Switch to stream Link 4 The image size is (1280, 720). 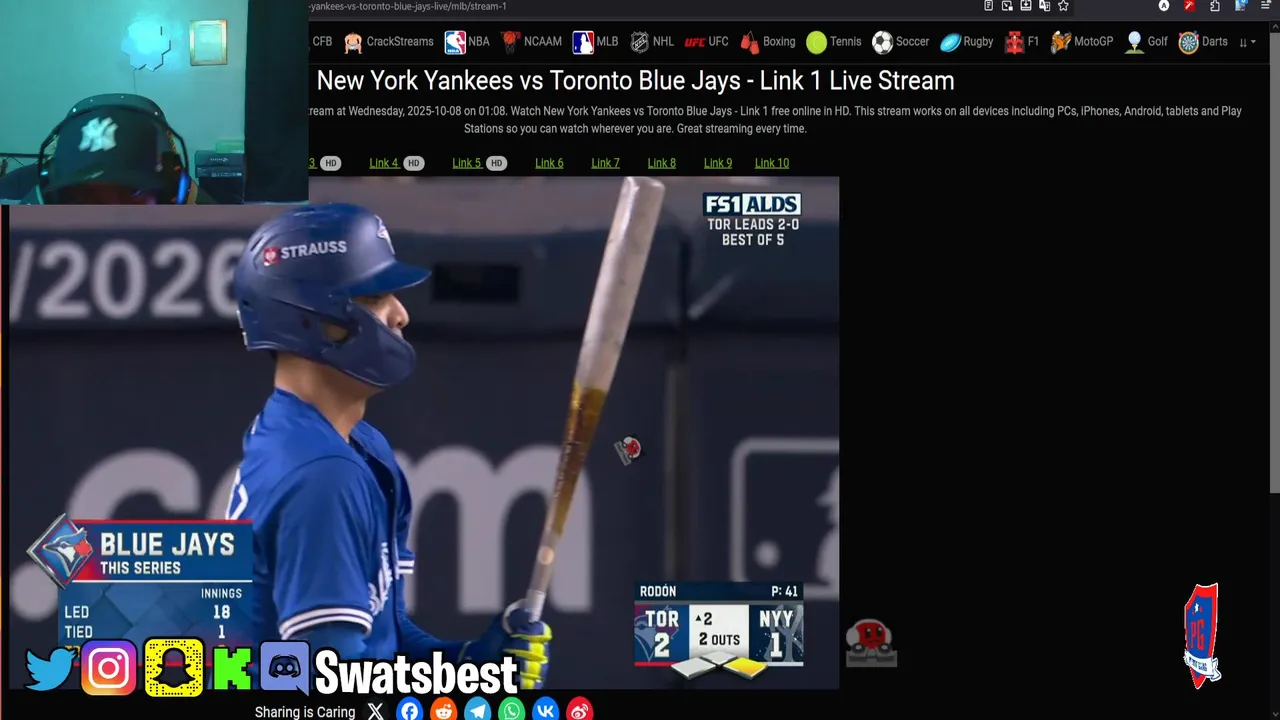[x=383, y=163]
